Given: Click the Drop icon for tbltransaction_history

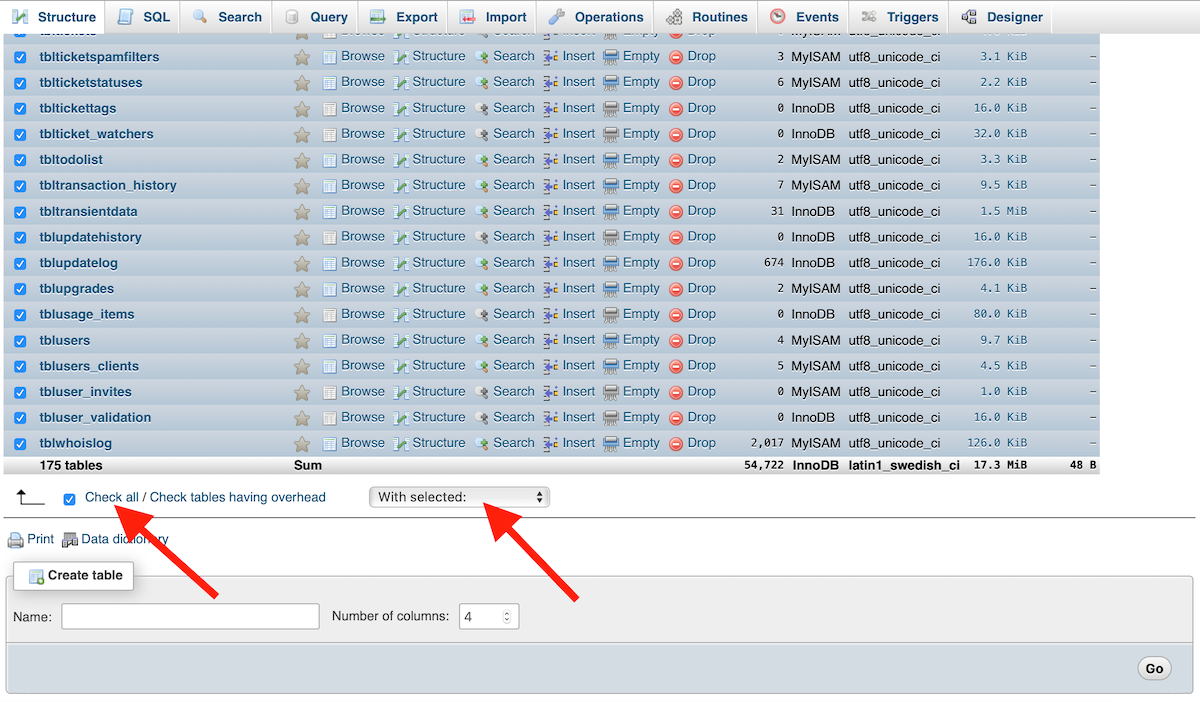Looking at the screenshot, I should pos(676,186).
